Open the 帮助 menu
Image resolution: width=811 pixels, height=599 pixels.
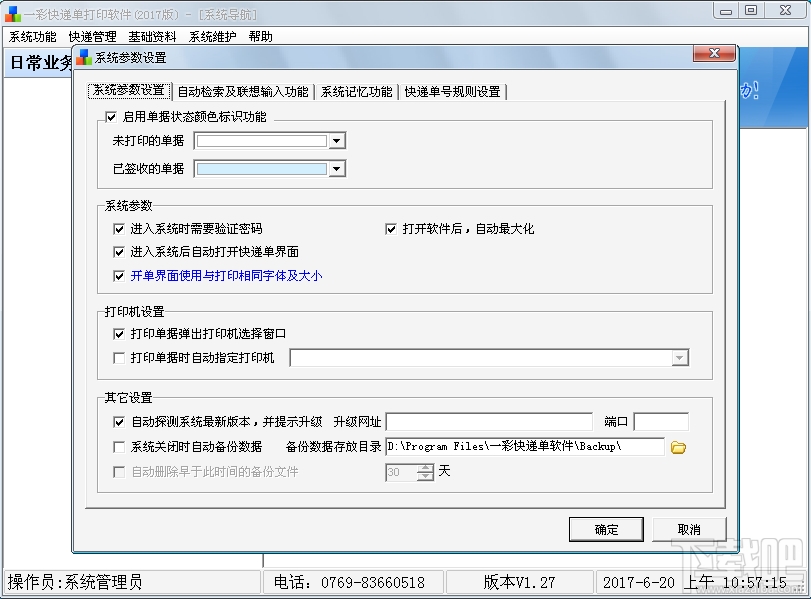tap(261, 37)
